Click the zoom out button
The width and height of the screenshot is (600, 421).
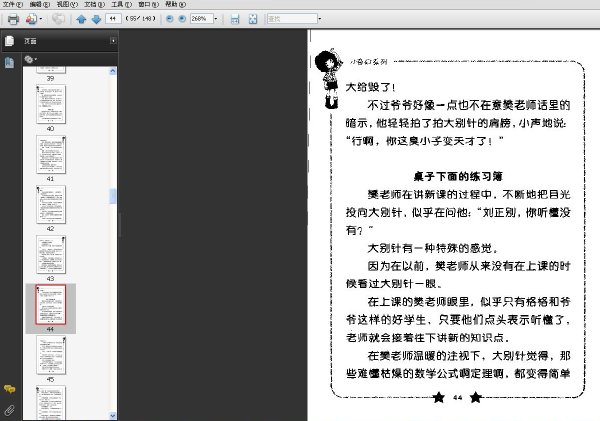(168, 19)
